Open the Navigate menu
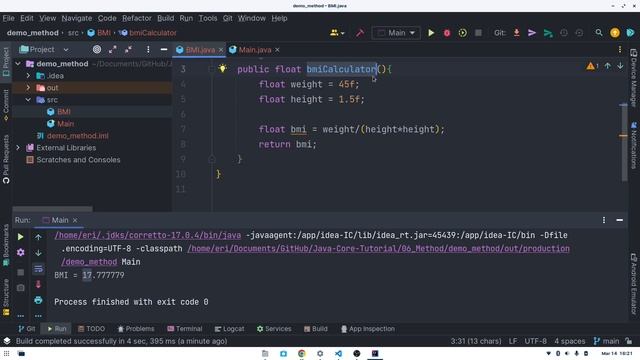The image size is (640, 360). point(77,18)
